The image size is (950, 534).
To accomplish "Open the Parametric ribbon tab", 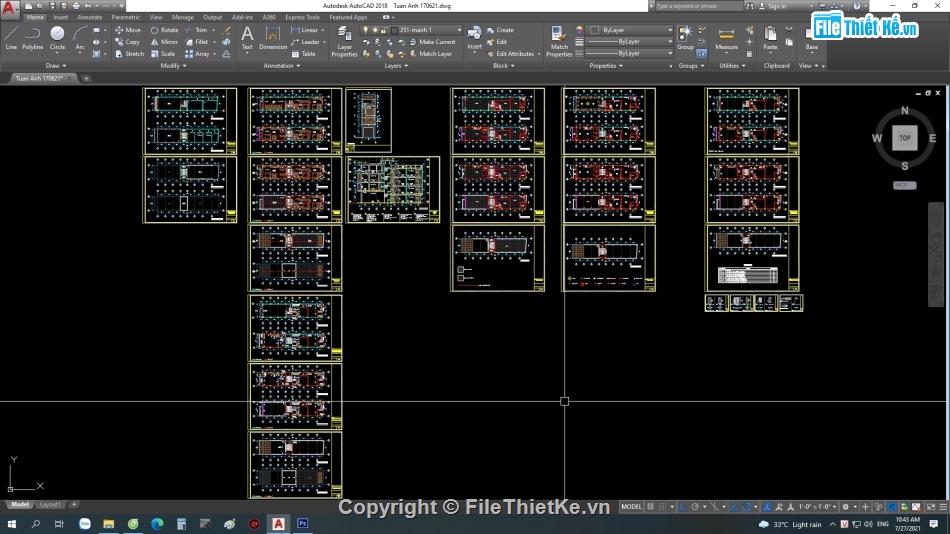I will (125, 18).
